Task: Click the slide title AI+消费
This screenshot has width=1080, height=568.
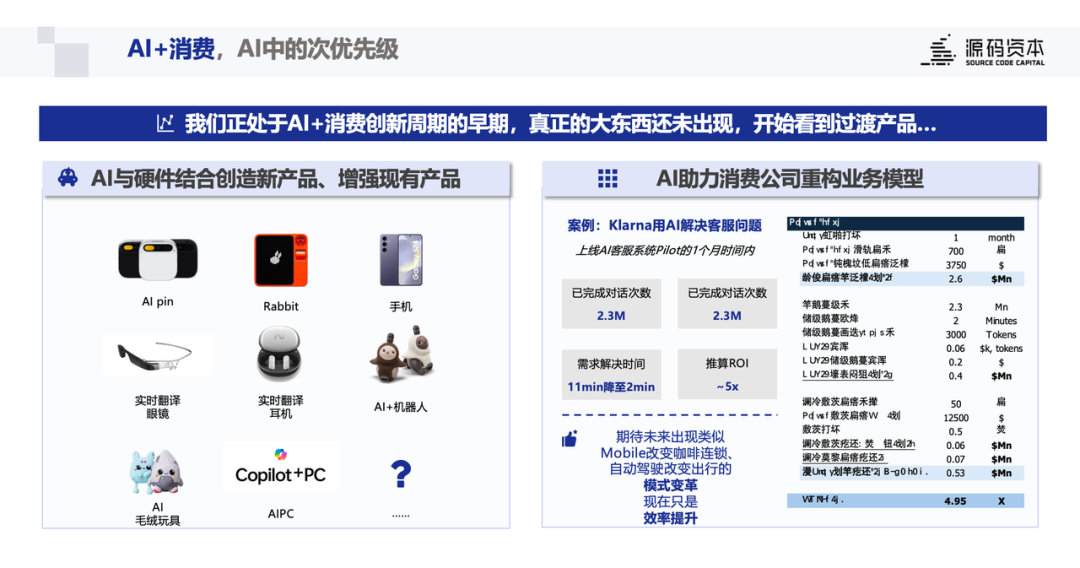Action: 171,49
